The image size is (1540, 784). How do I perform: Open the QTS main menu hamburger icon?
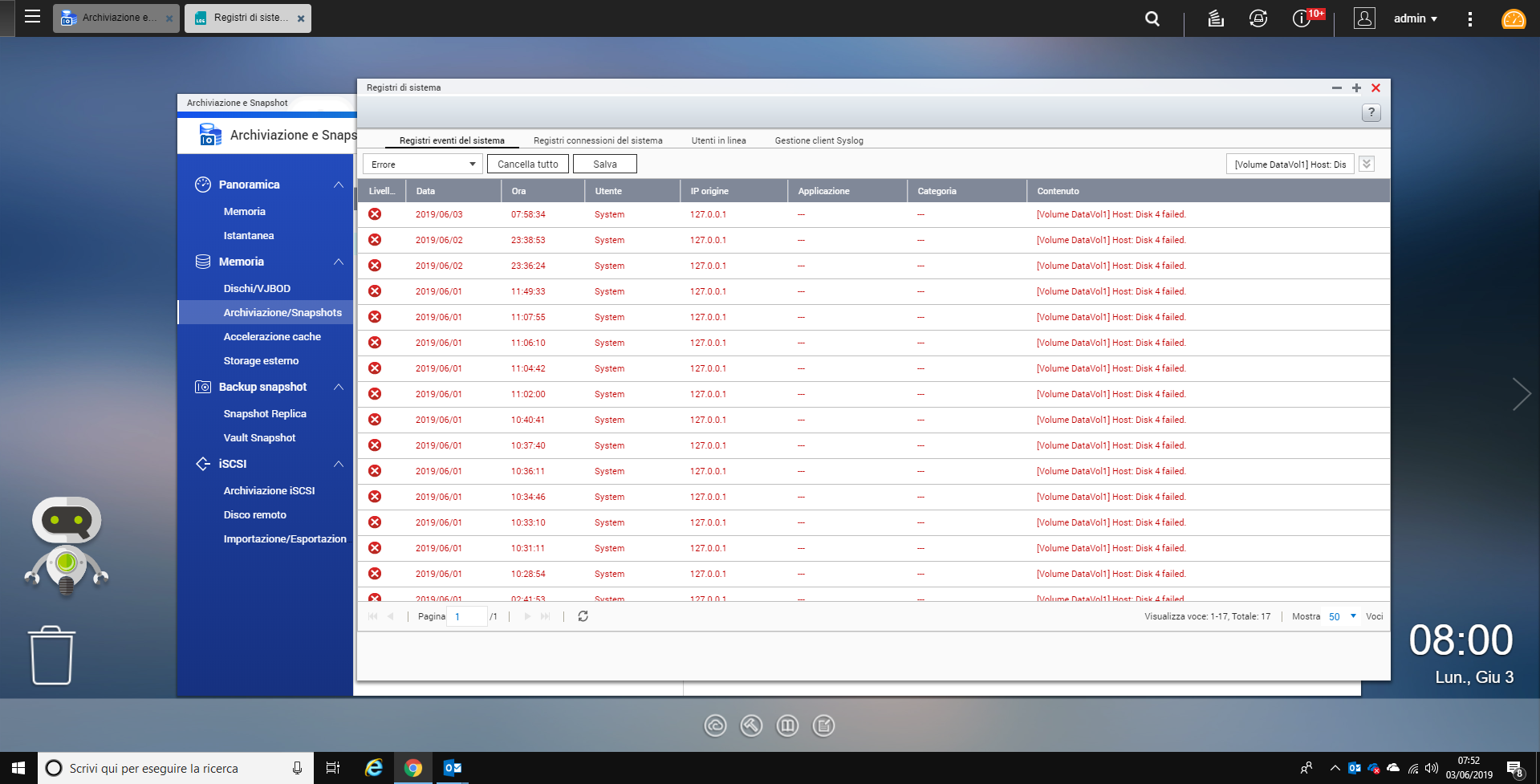click(x=32, y=17)
